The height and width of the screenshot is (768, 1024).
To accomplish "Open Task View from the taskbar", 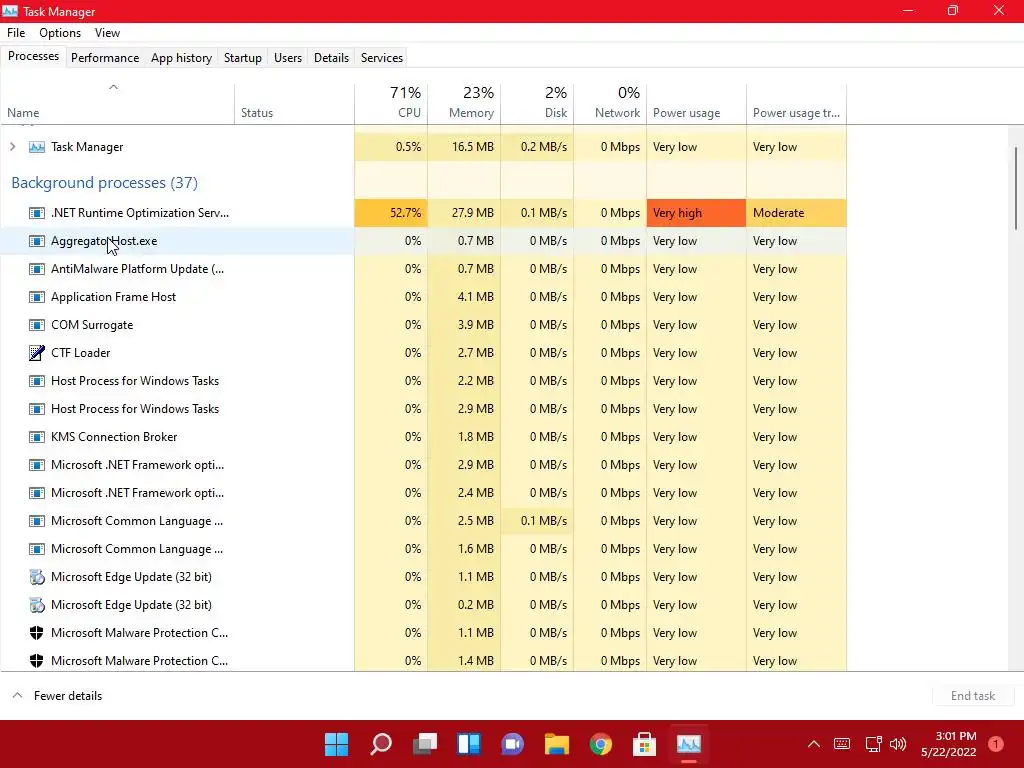I will pyautogui.click(x=424, y=744).
